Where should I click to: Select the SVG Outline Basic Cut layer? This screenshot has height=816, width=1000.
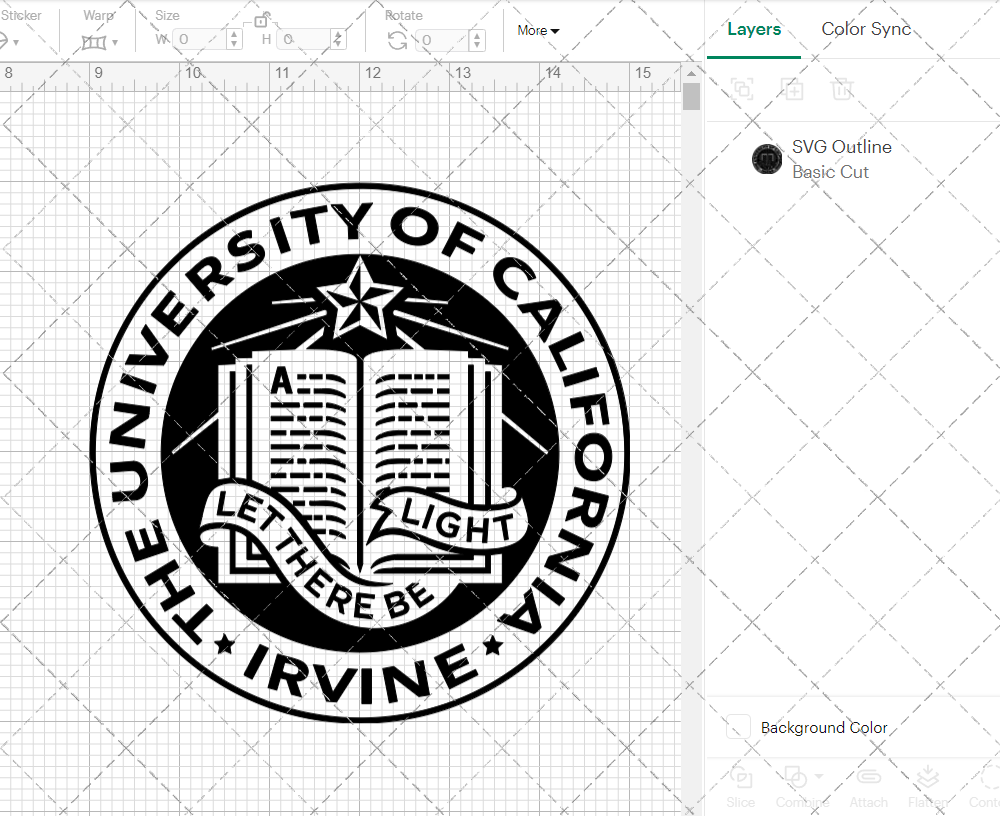click(x=840, y=158)
